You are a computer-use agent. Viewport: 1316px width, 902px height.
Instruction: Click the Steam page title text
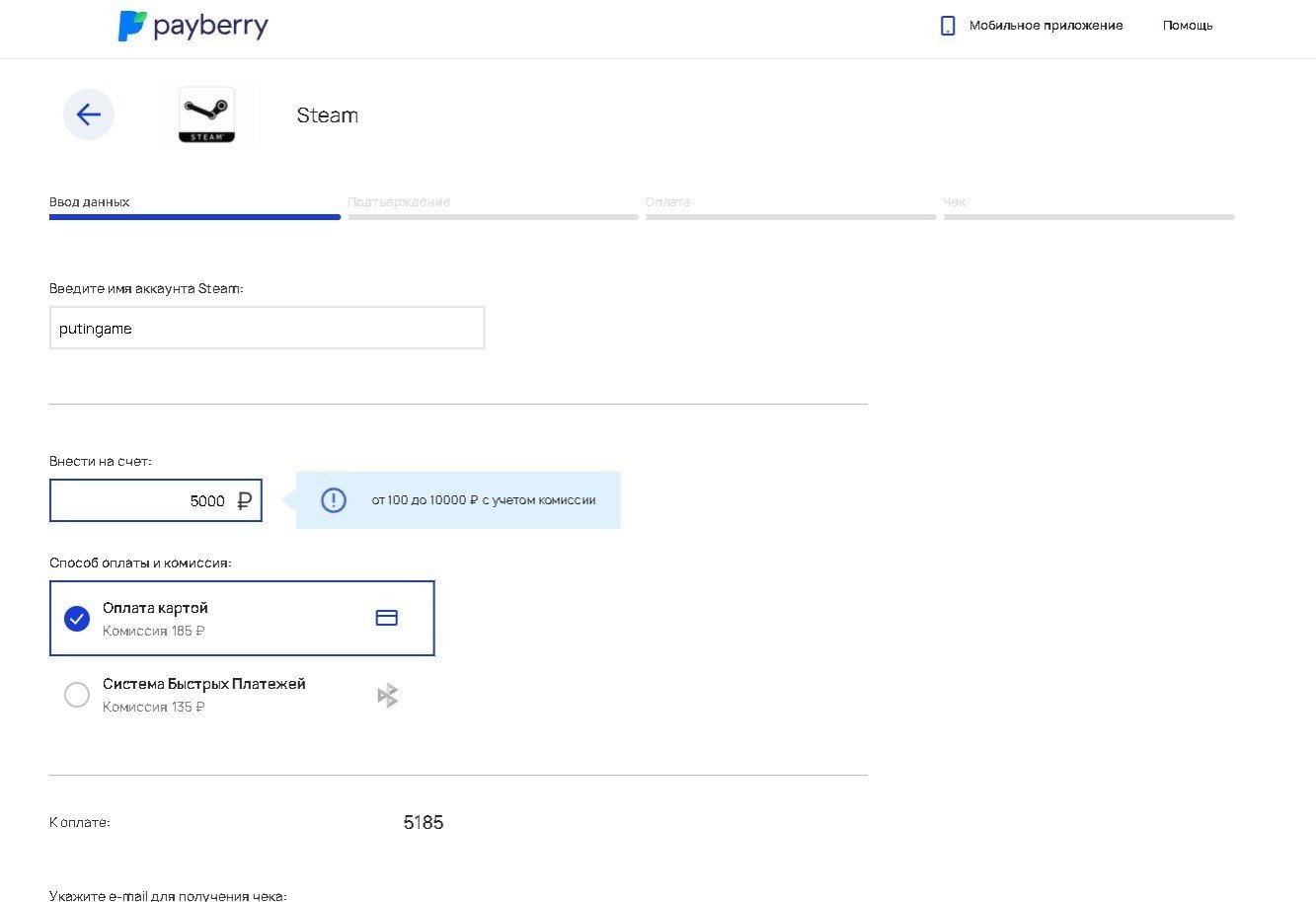[328, 115]
